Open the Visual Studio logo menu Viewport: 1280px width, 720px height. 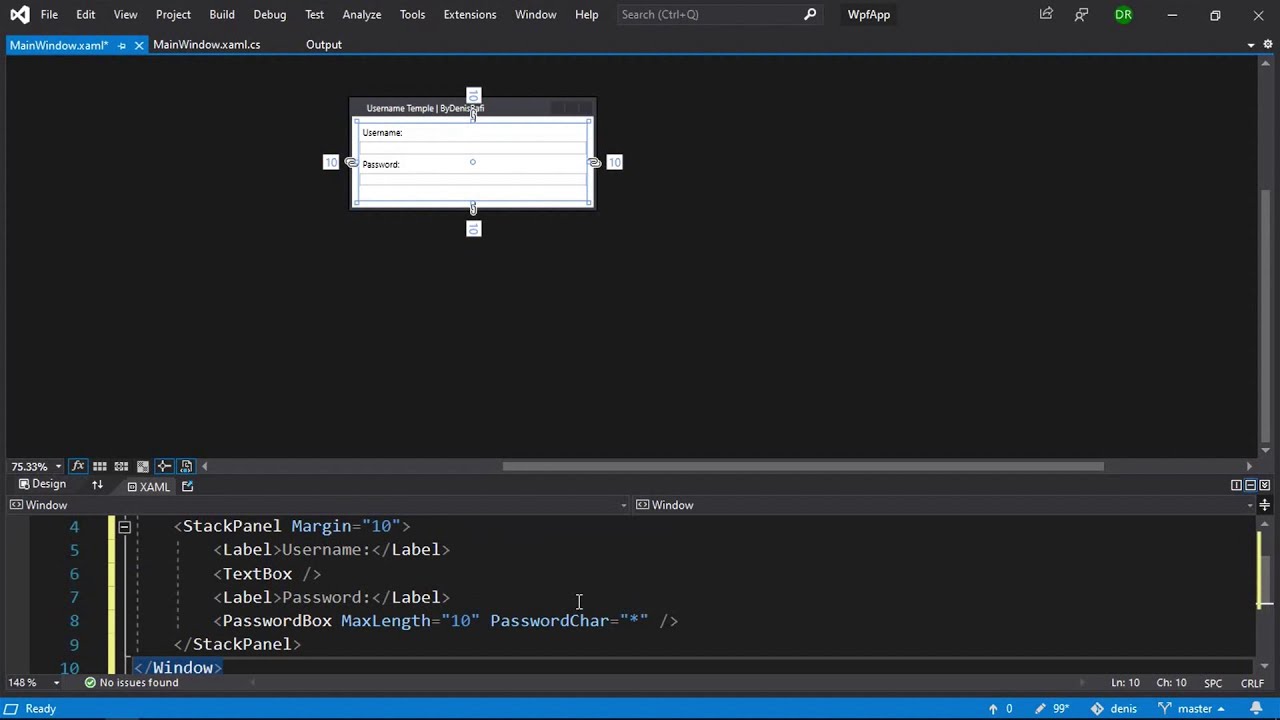pyautogui.click(x=19, y=14)
